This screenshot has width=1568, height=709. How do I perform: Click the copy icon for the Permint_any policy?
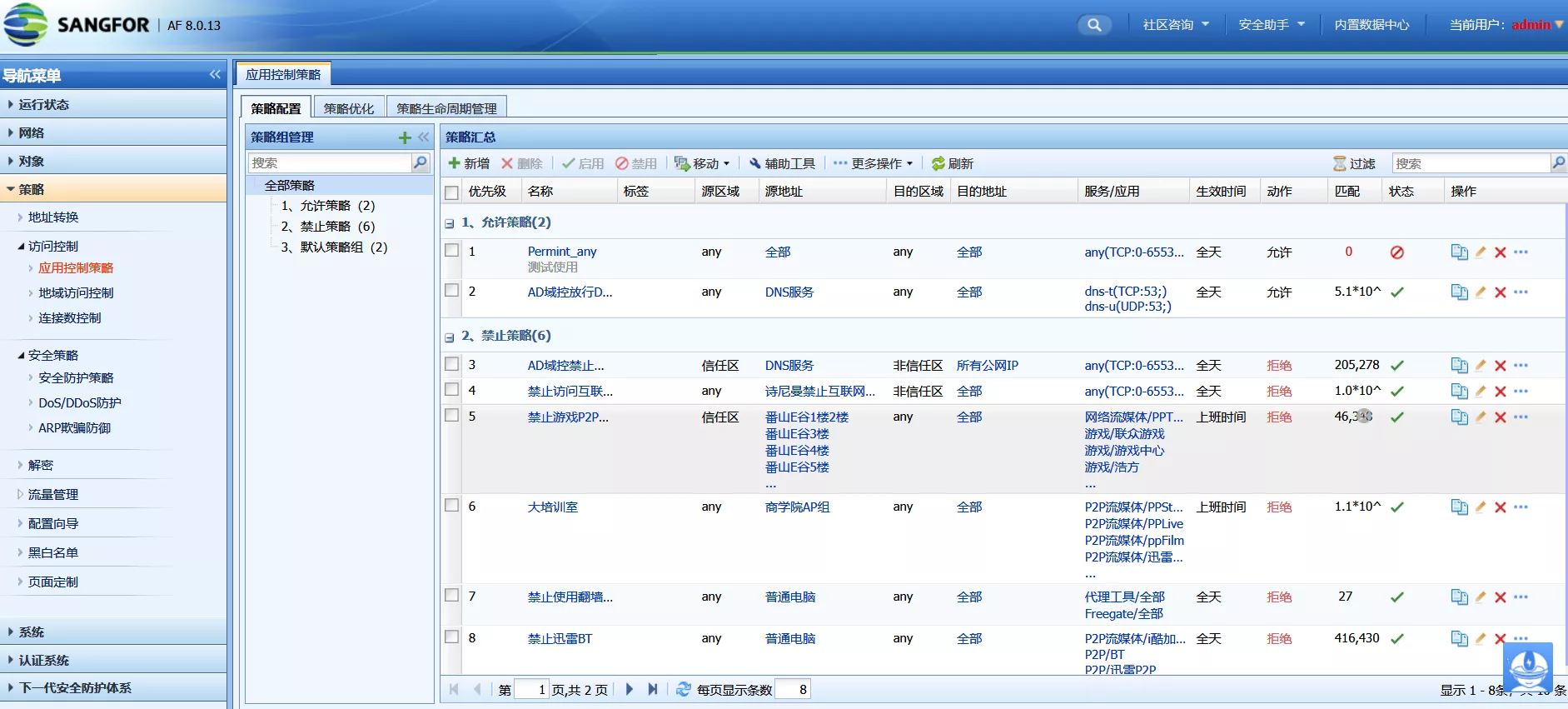(1459, 252)
